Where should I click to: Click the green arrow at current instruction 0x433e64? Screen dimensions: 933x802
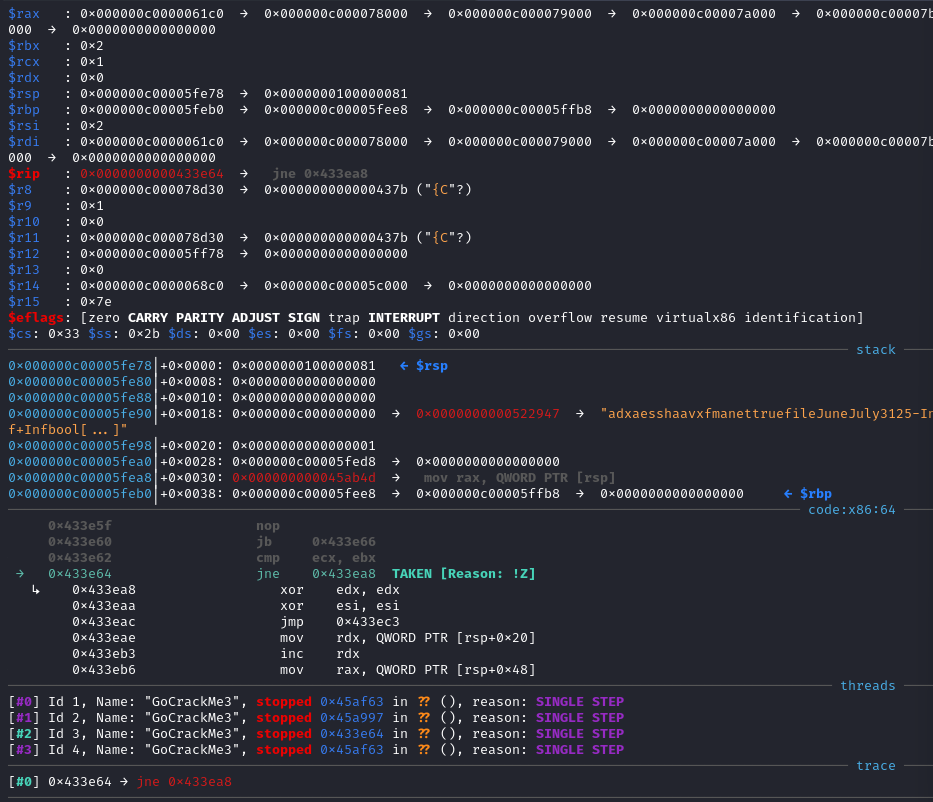pyautogui.click(x=20, y=574)
